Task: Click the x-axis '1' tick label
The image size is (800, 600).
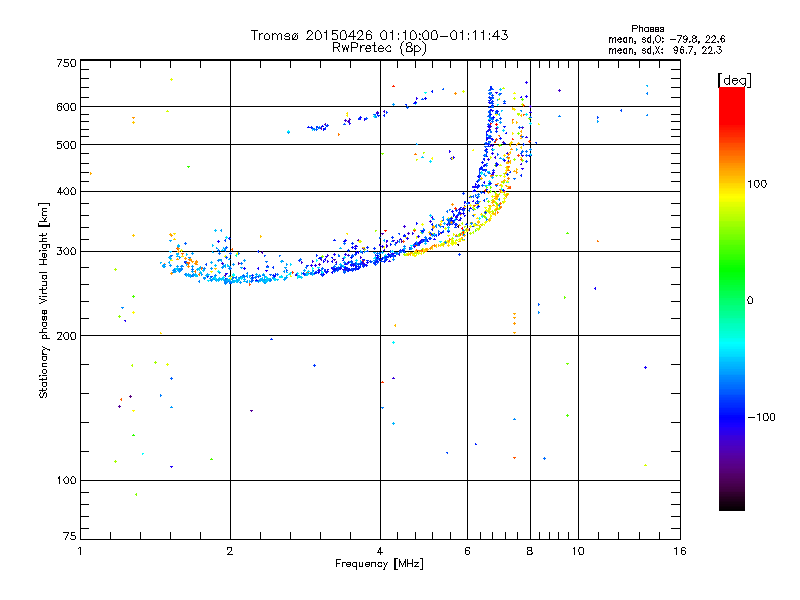Action: 80,551
